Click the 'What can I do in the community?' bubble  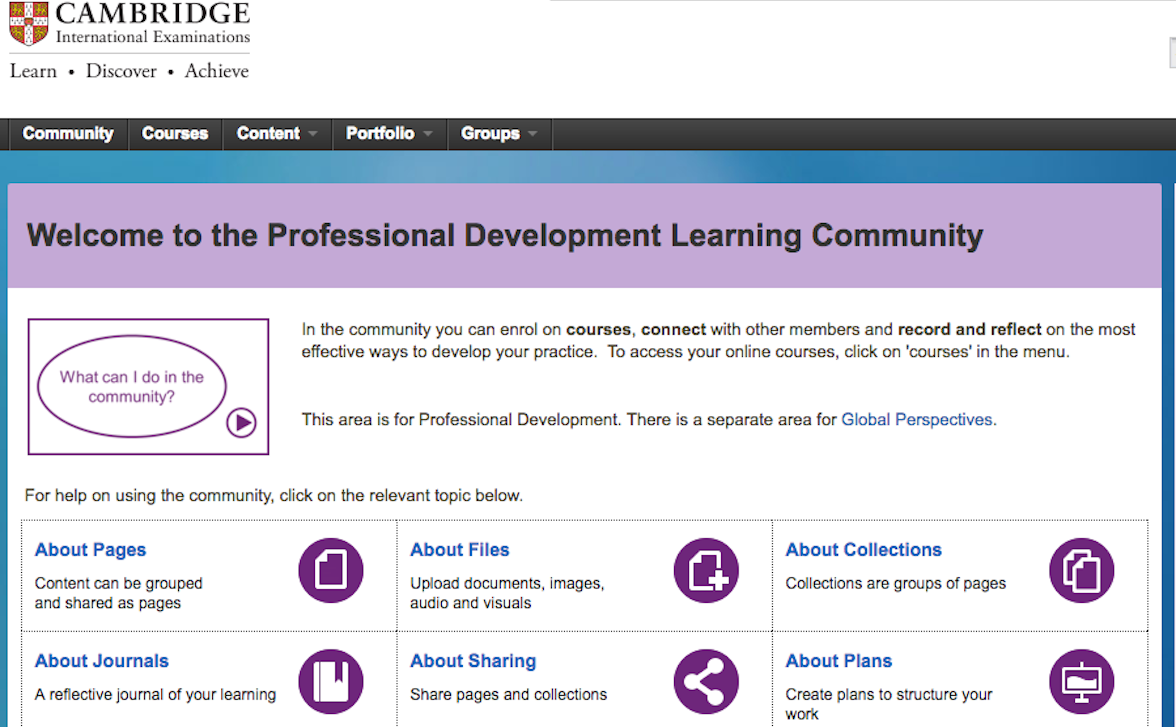(132, 386)
